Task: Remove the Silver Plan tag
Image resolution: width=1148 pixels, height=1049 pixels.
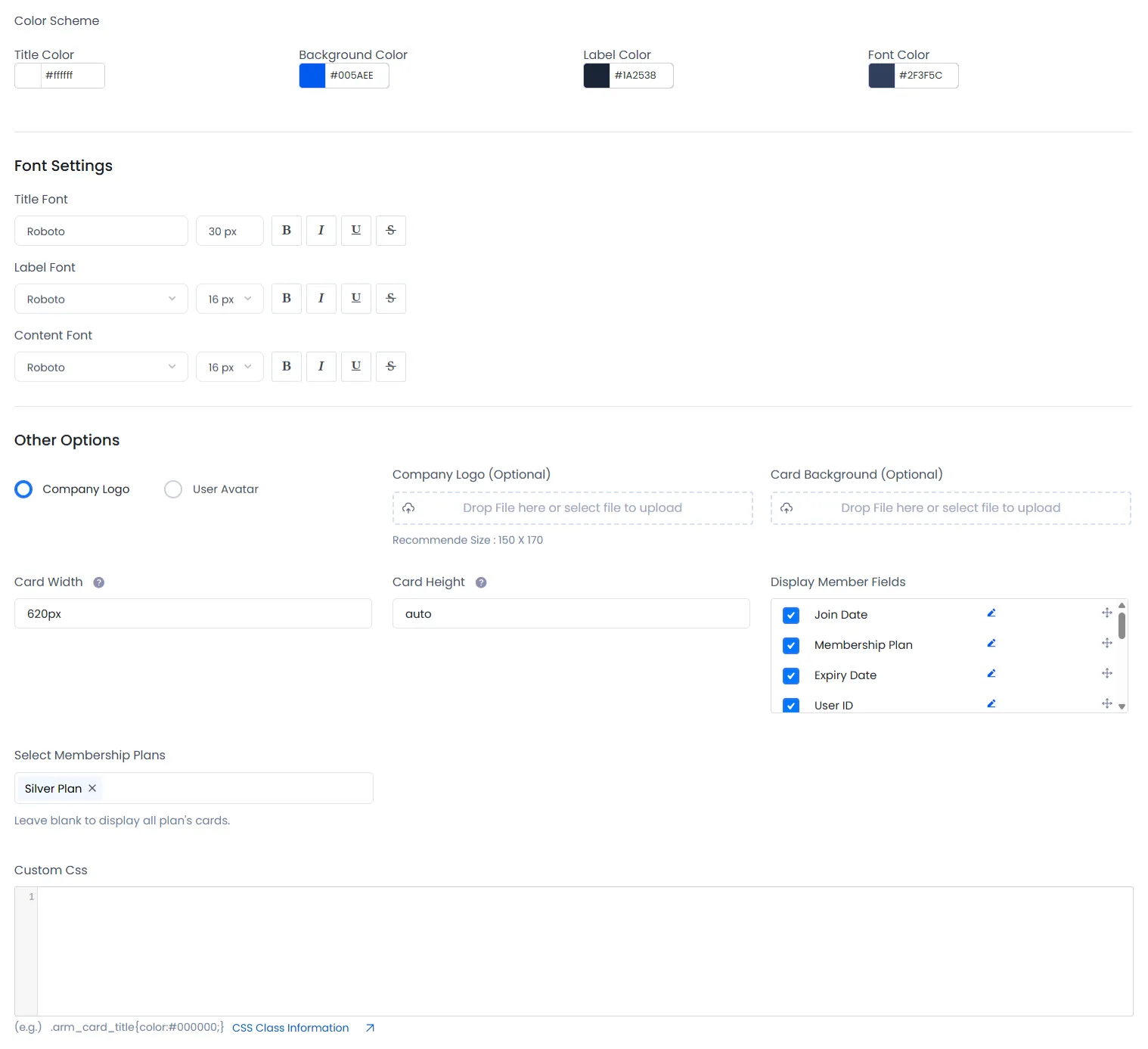Action: pyautogui.click(x=92, y=788)
